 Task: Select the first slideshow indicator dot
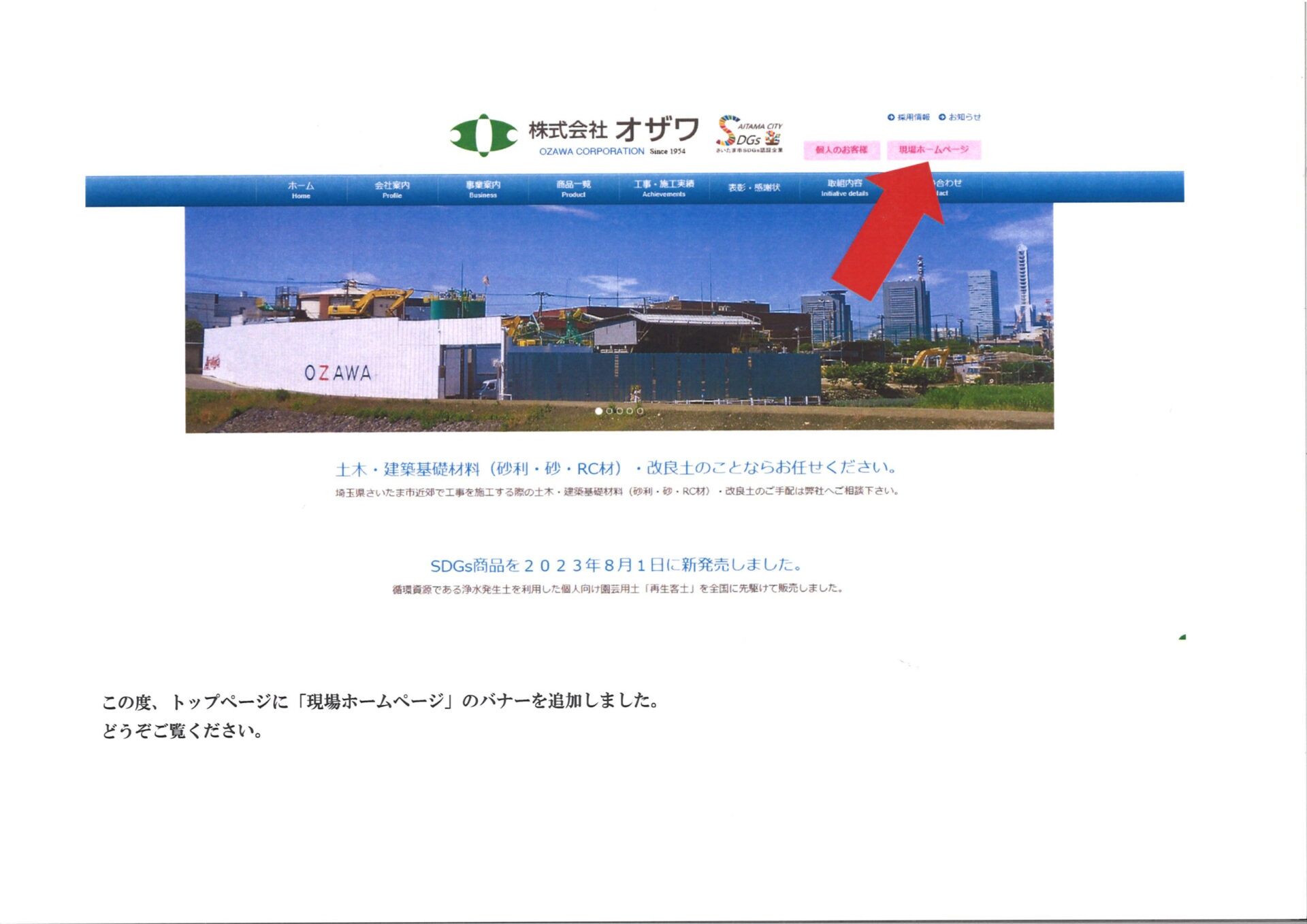pos(598,411)
